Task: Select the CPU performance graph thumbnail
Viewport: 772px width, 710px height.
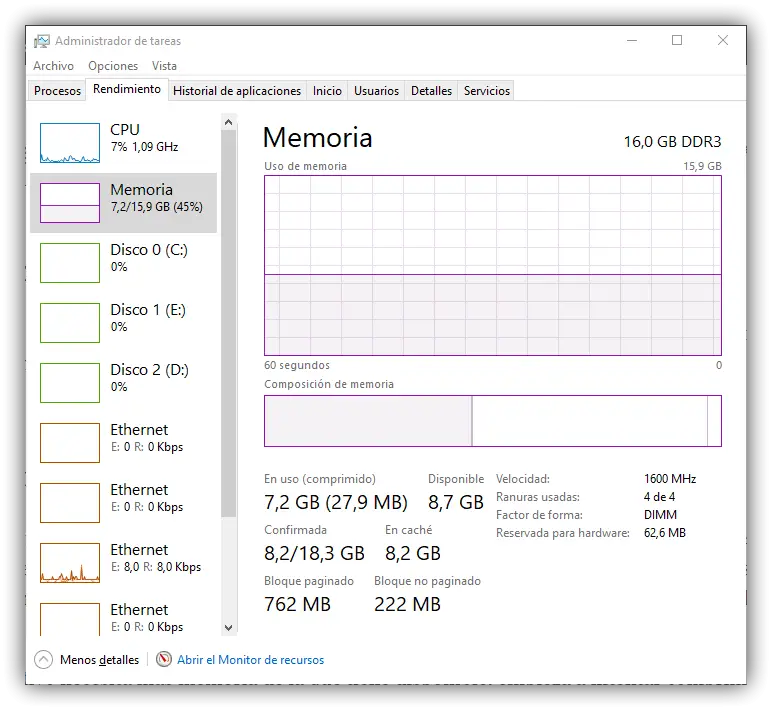Action: [x=70, y=142]
